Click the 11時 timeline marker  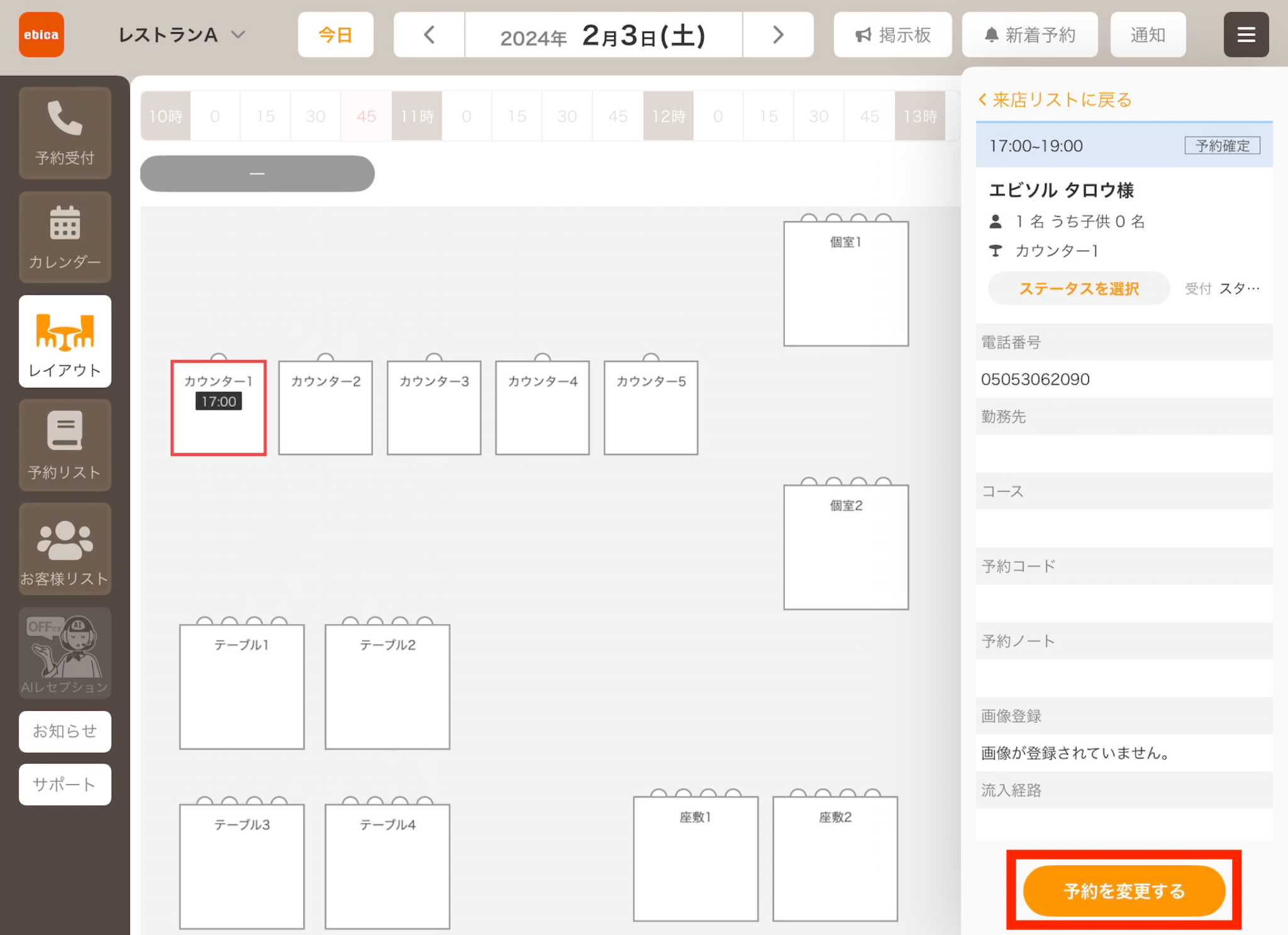(x=417, y=116)
